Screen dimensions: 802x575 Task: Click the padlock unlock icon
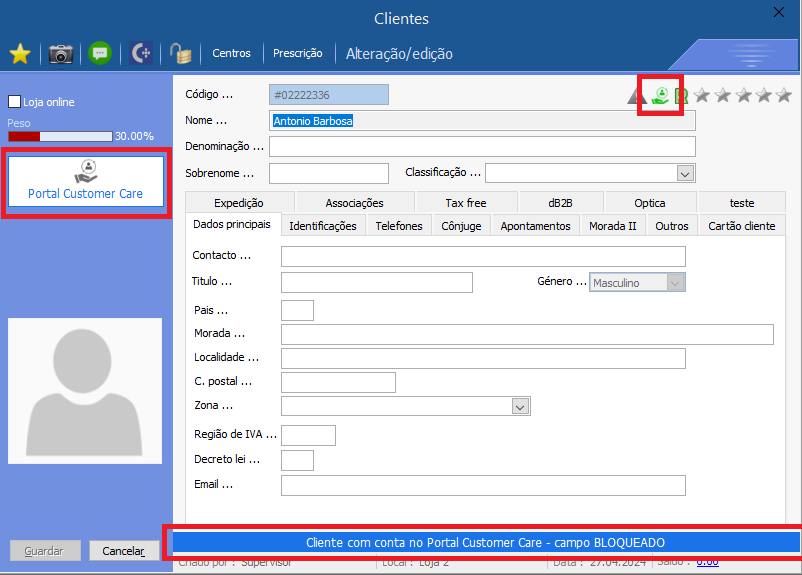[179, 54]
